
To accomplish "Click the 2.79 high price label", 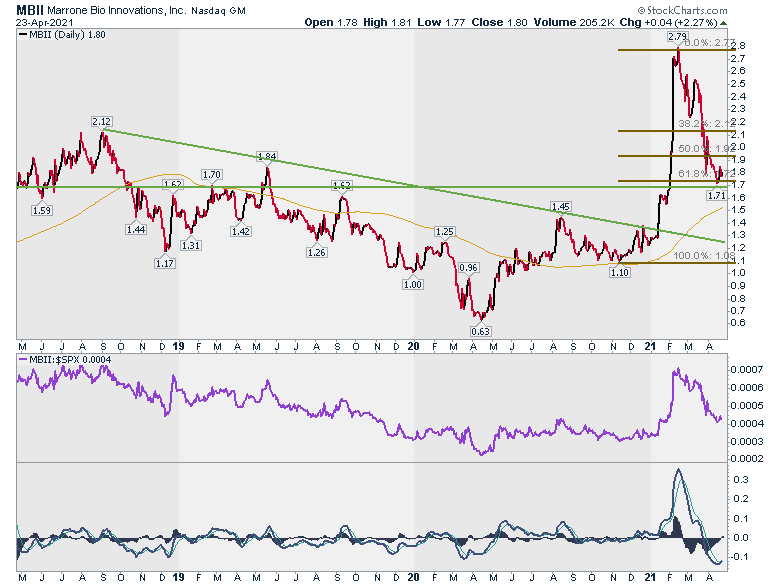I will (677, 36).
